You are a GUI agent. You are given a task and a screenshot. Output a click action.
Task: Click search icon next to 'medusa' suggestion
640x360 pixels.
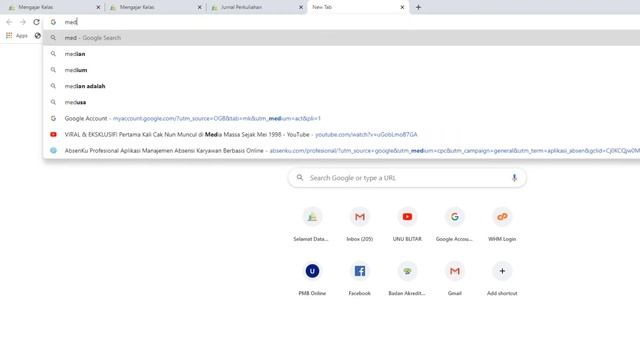click(x=53, y=102)
